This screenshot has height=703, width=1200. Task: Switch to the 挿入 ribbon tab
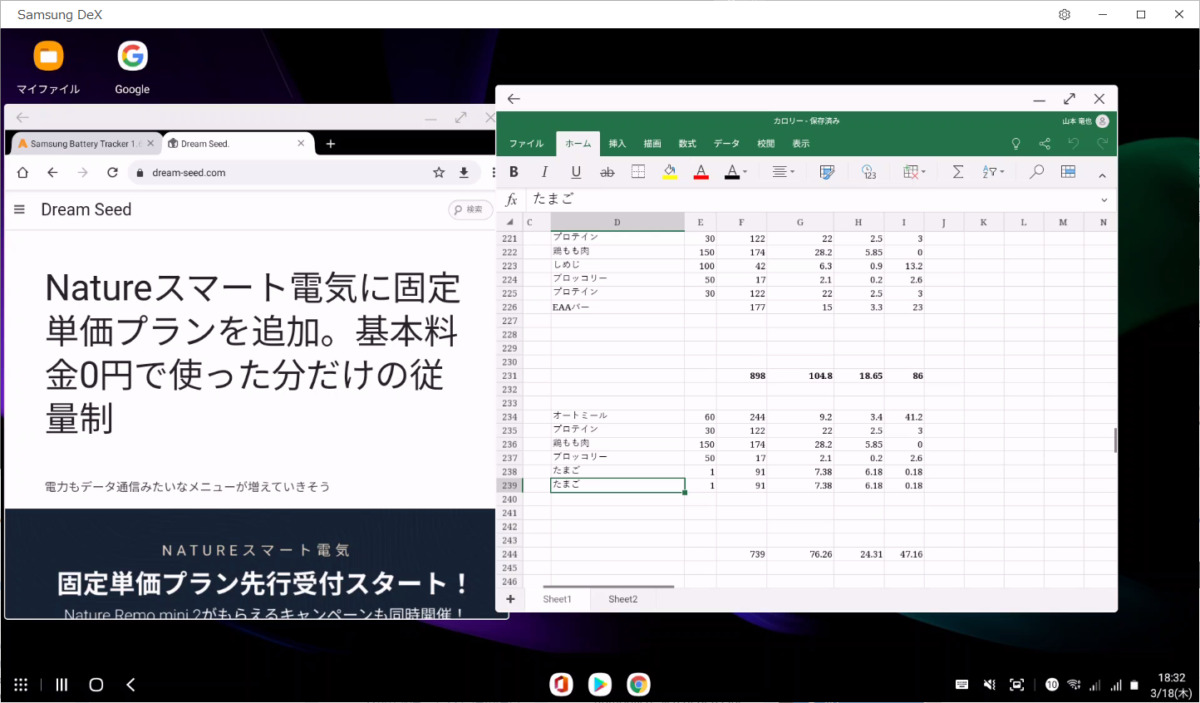617,144
